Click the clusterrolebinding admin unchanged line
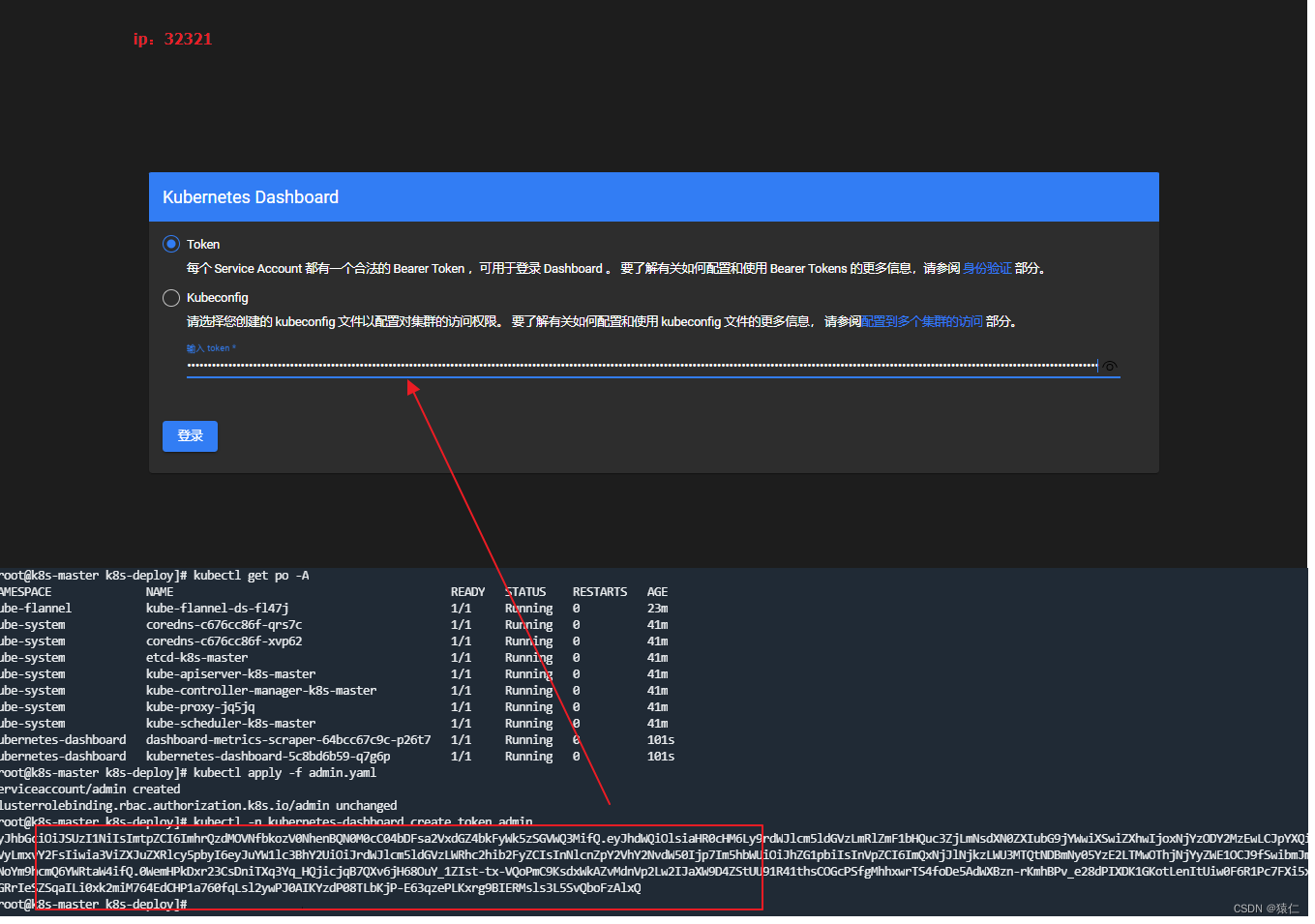This screenshot has width=1315, height=924. click(198, 806)
